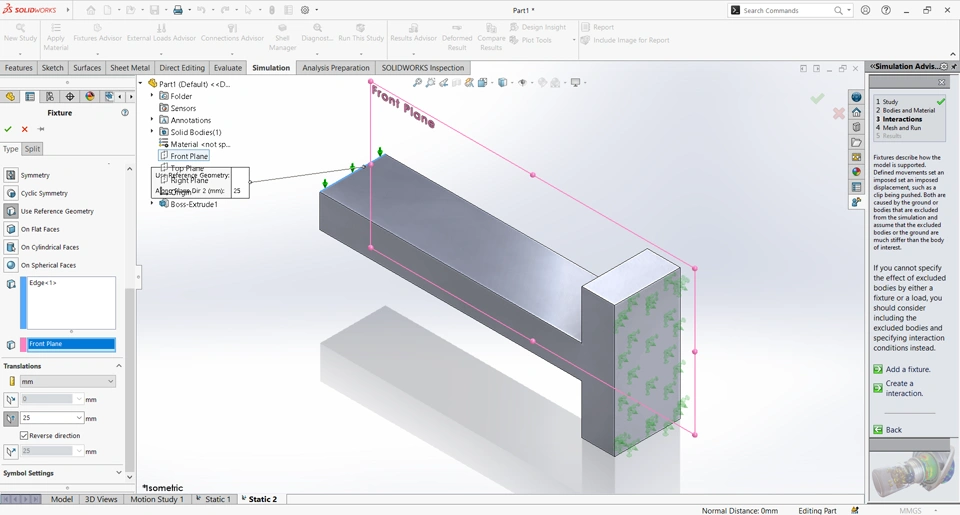This screenshot has height=515, width=960.
Task: Select the On Flat Faces fixture icon
Action: pos(11,229)
